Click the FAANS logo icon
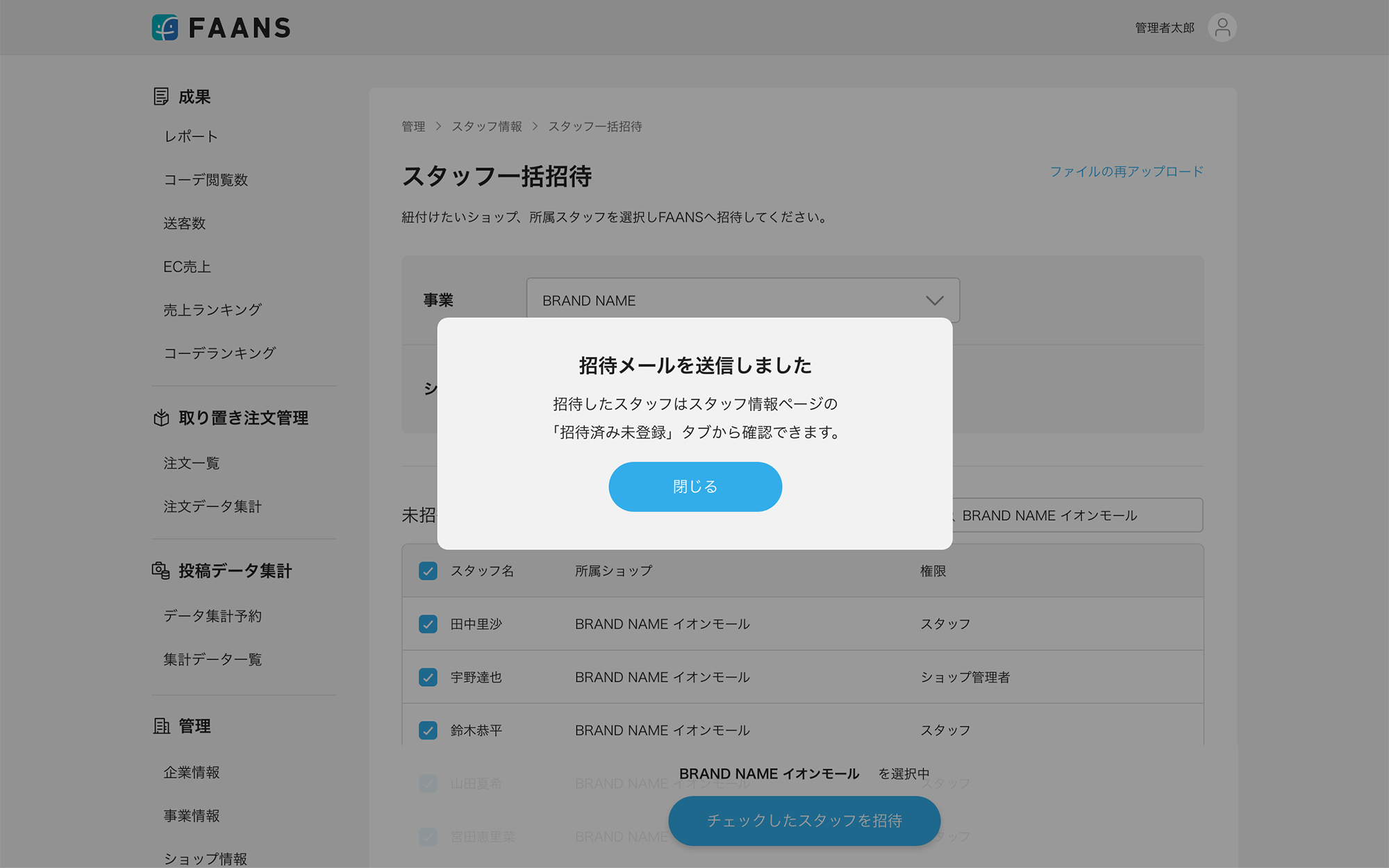This screenshot has height=868, width=1389. [x=165, y=28]
